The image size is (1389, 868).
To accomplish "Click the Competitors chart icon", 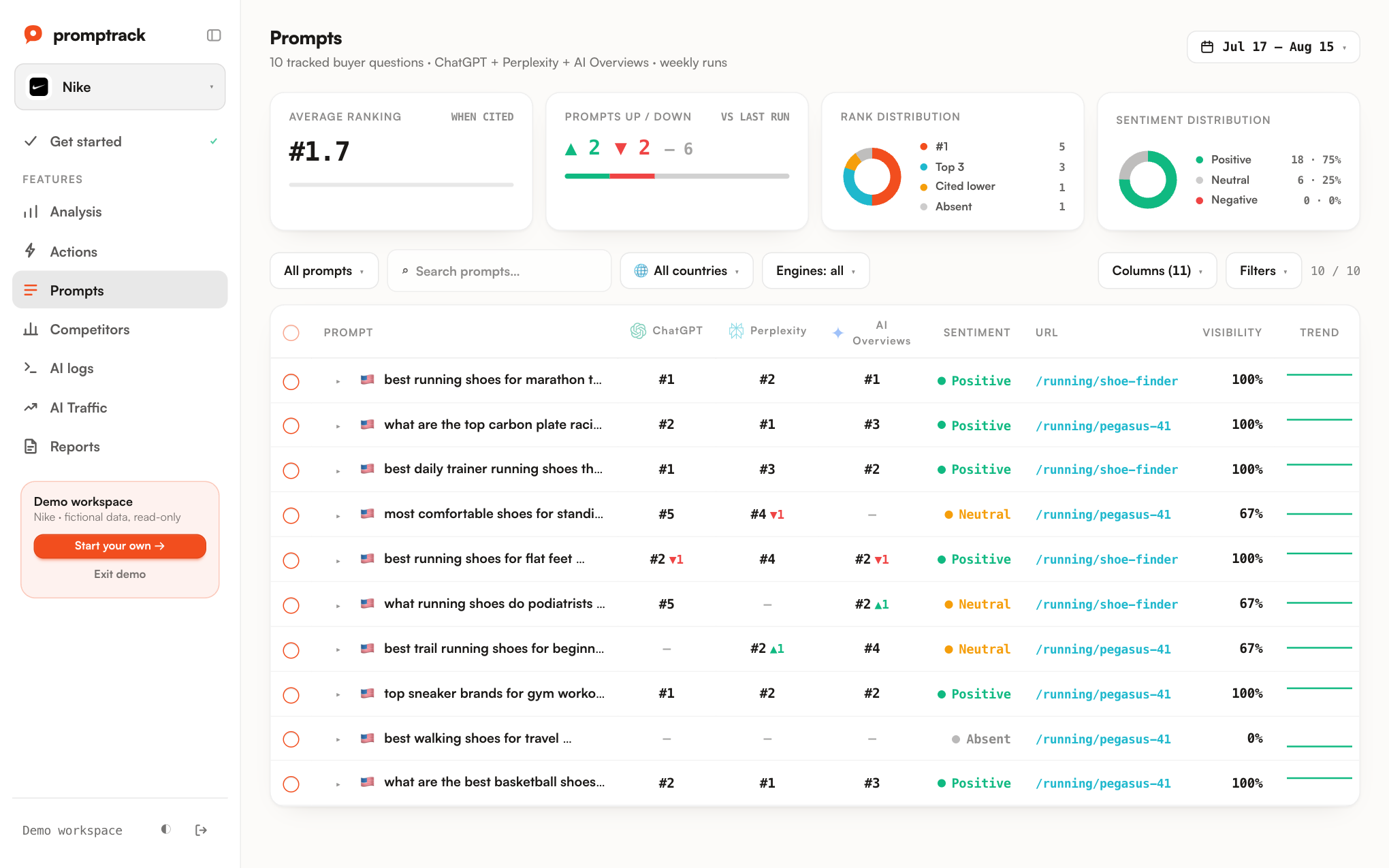I will pos(31,329).
